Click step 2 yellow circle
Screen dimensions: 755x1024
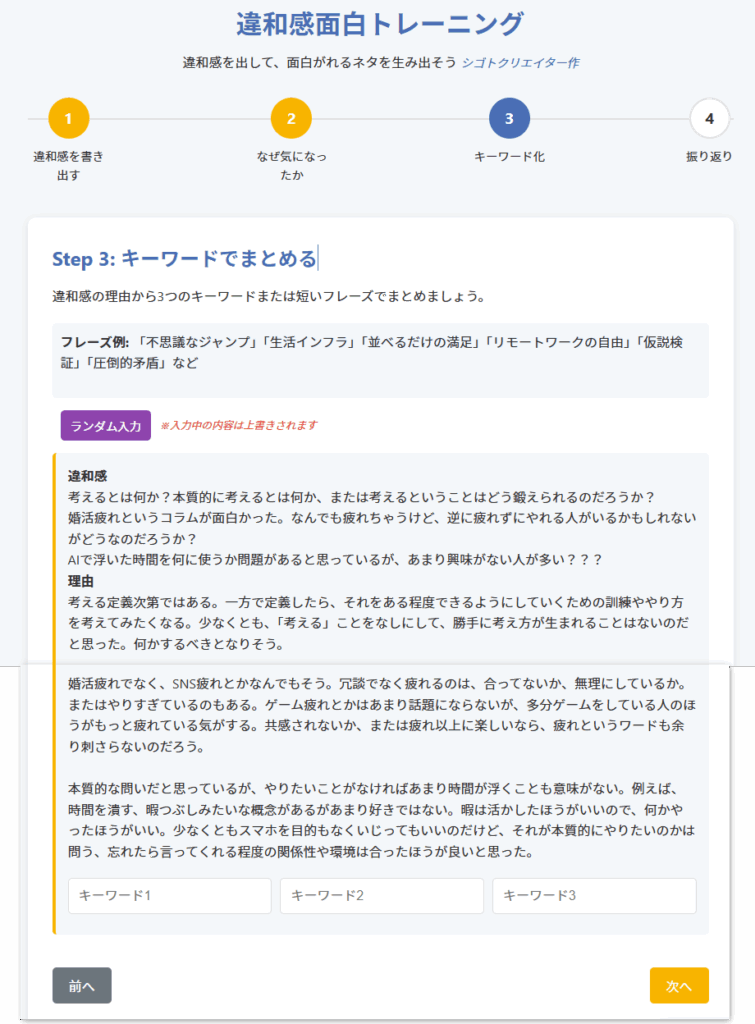291,119
